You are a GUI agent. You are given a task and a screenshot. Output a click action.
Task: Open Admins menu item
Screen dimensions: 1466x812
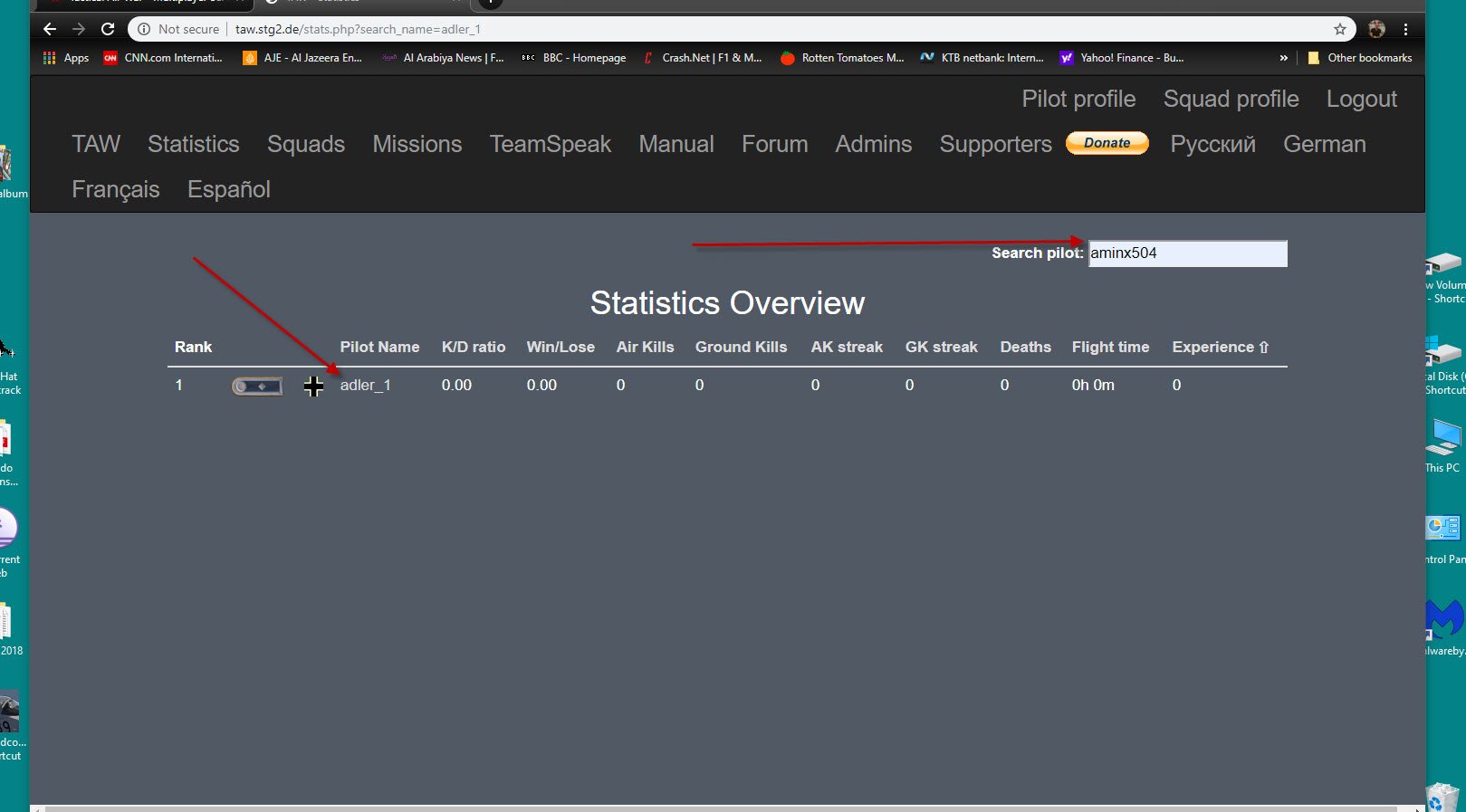874,144
